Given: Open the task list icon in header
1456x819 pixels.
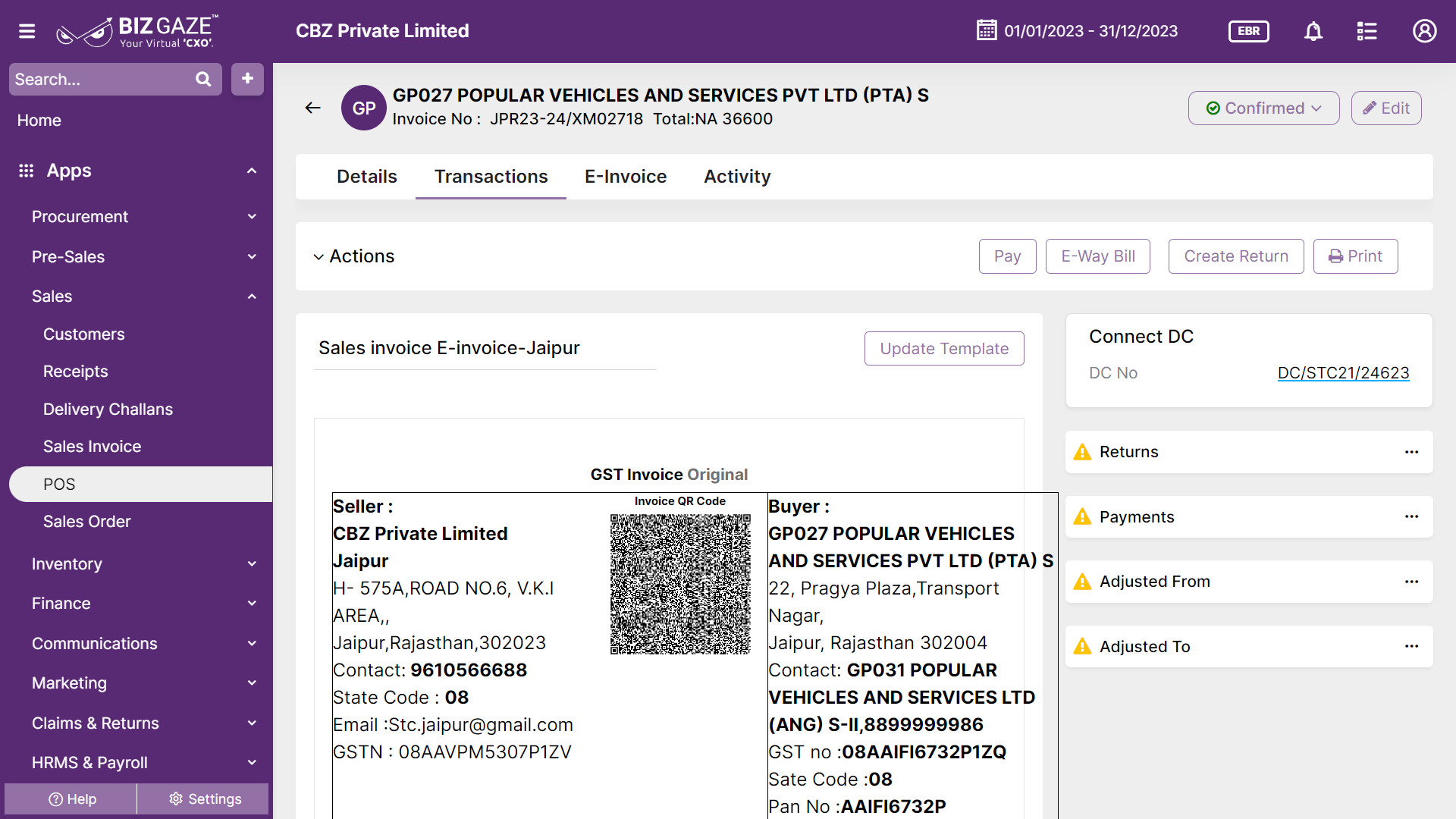Looking at the screenshot, I should [1367, 31].
